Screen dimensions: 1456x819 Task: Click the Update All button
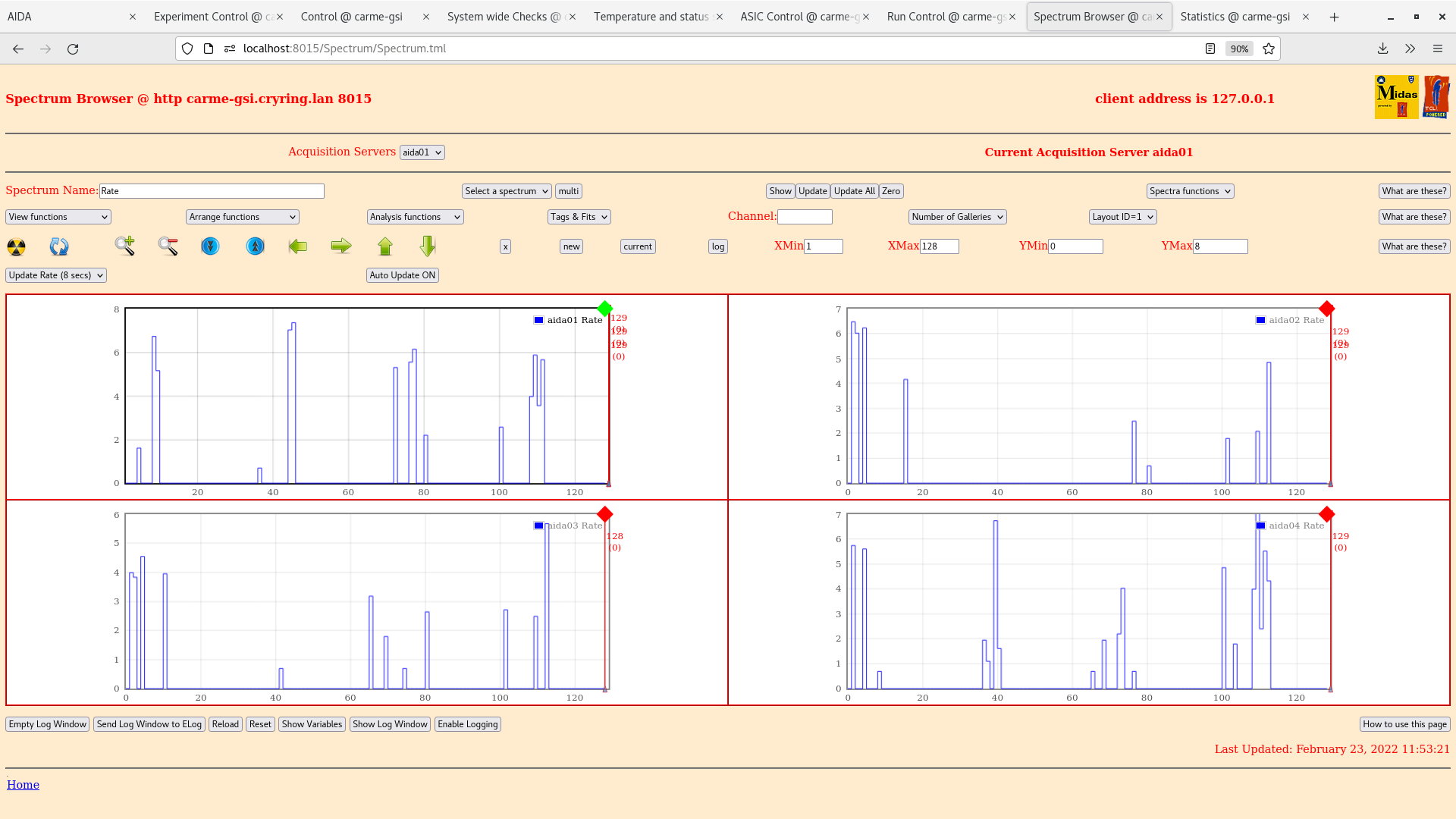855,191
